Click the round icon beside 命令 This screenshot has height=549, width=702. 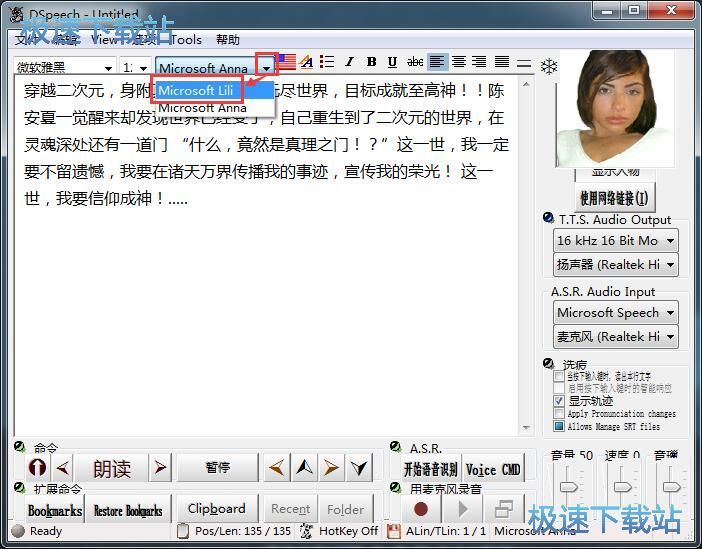coord(20,446)
